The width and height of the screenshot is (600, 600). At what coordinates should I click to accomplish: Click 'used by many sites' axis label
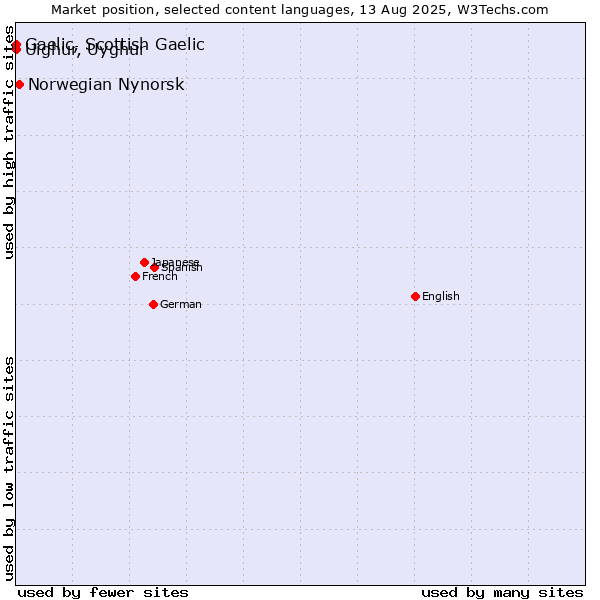(502, 593)
